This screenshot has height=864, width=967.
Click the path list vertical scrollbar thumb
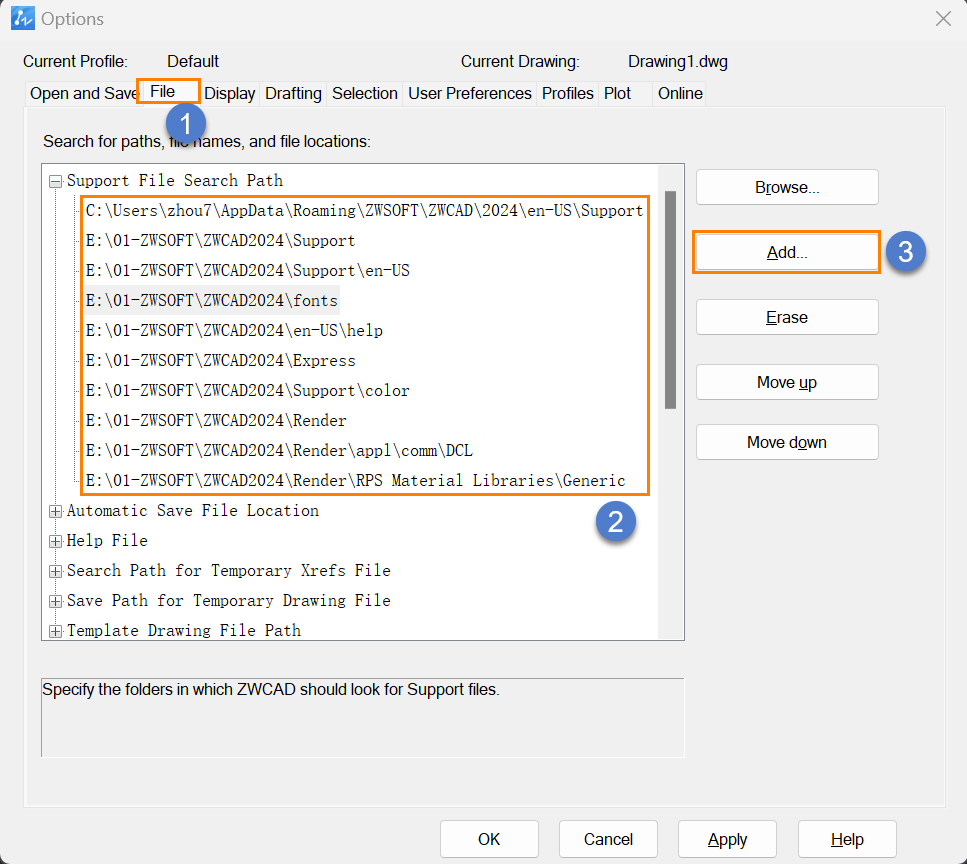pos(670,300)
